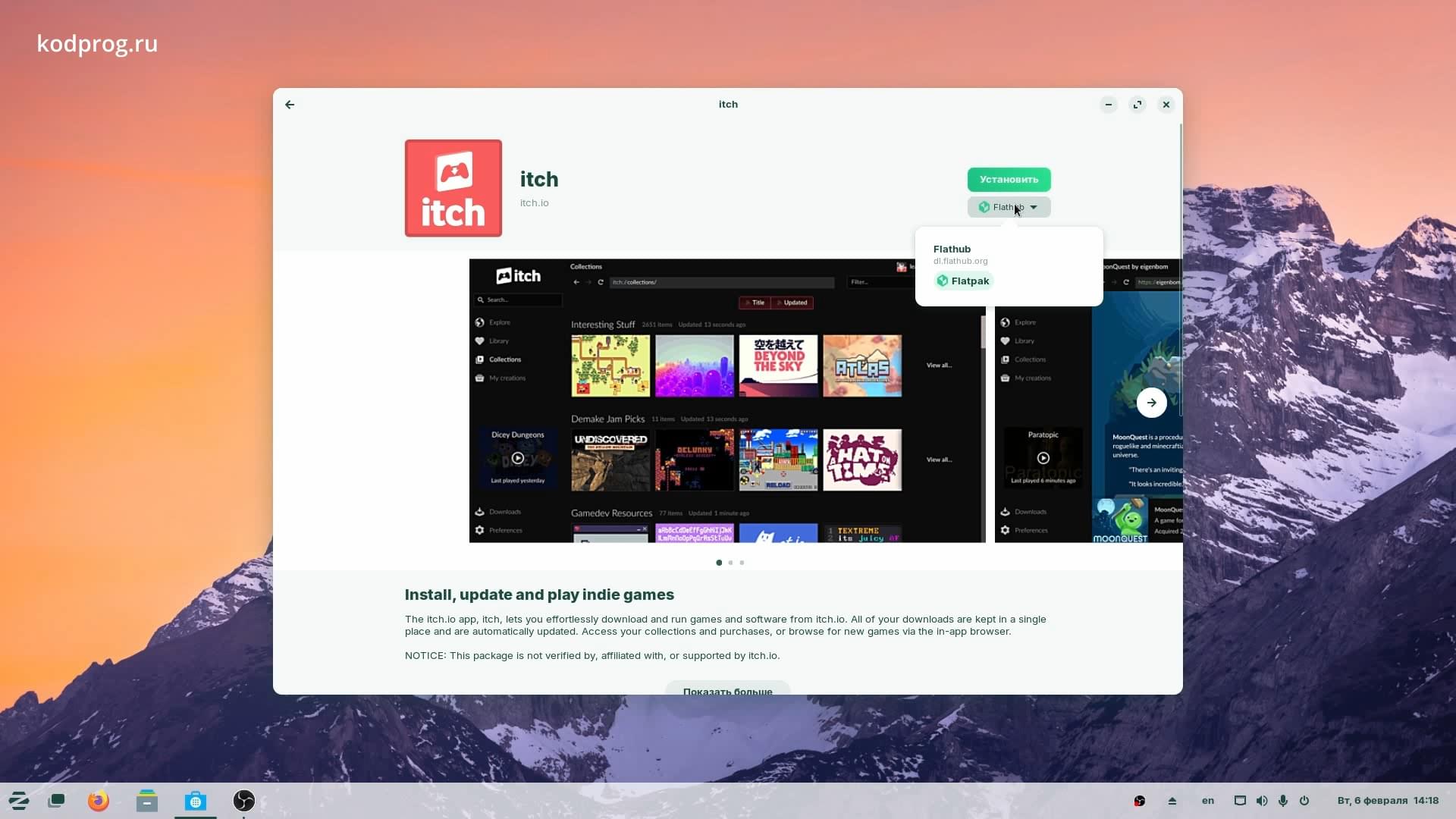Click the eject arrow tray icon
Image resolution: width=1456 pixels, height=819 pixels.
click(1172, 801)
